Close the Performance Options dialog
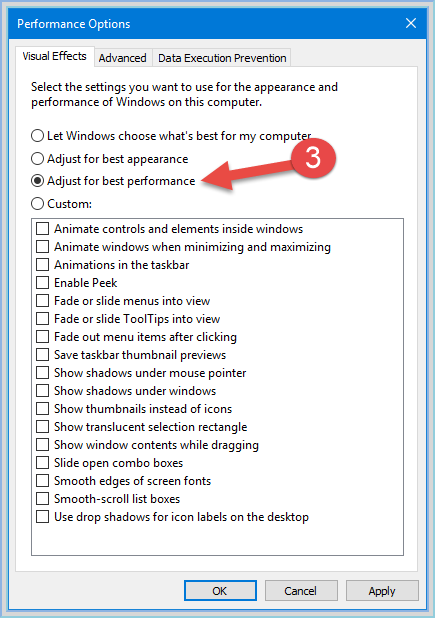The image size is (435, 618). [411, 23]
